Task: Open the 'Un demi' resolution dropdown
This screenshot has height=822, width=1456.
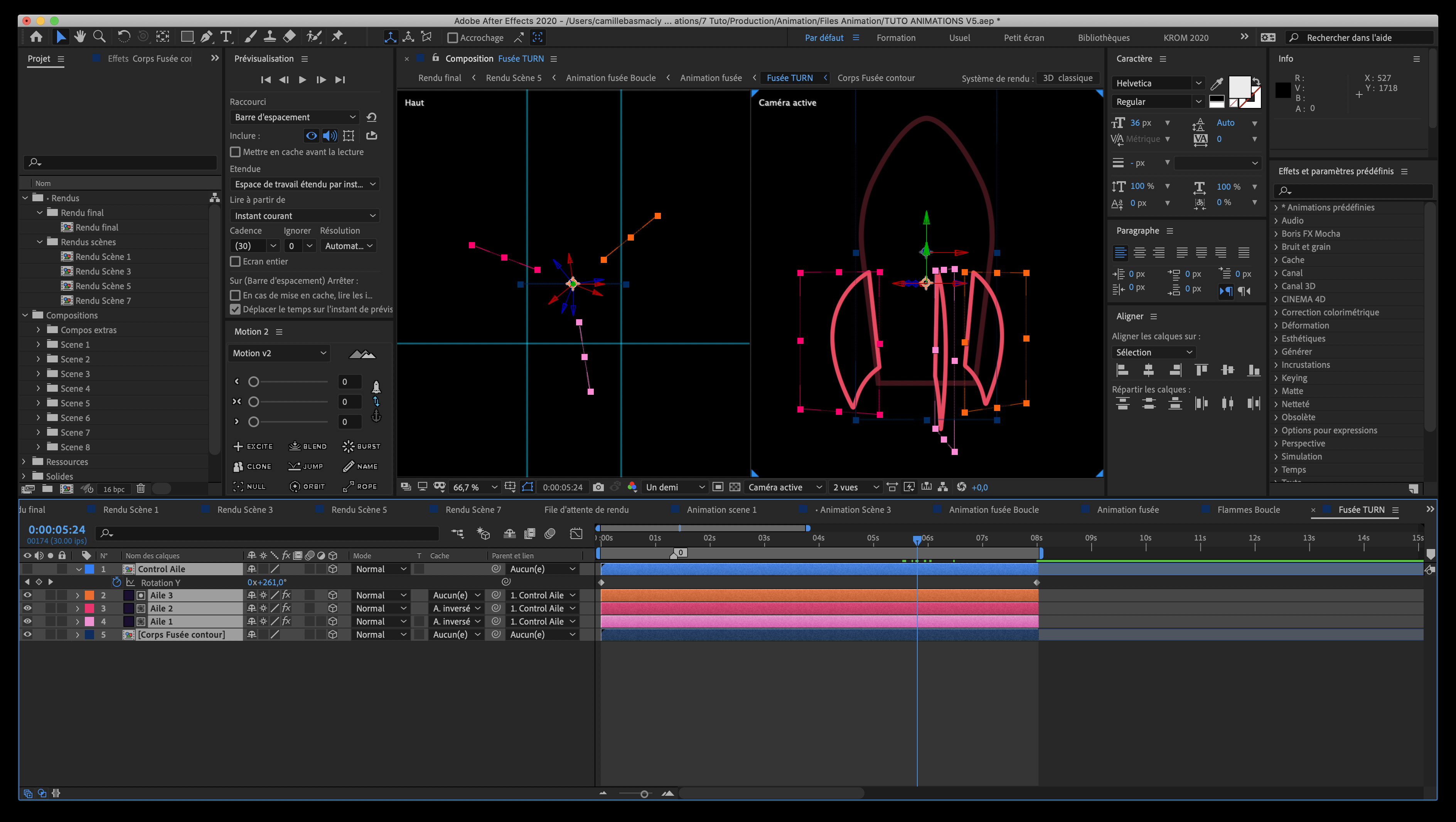Action: [675, 487]
